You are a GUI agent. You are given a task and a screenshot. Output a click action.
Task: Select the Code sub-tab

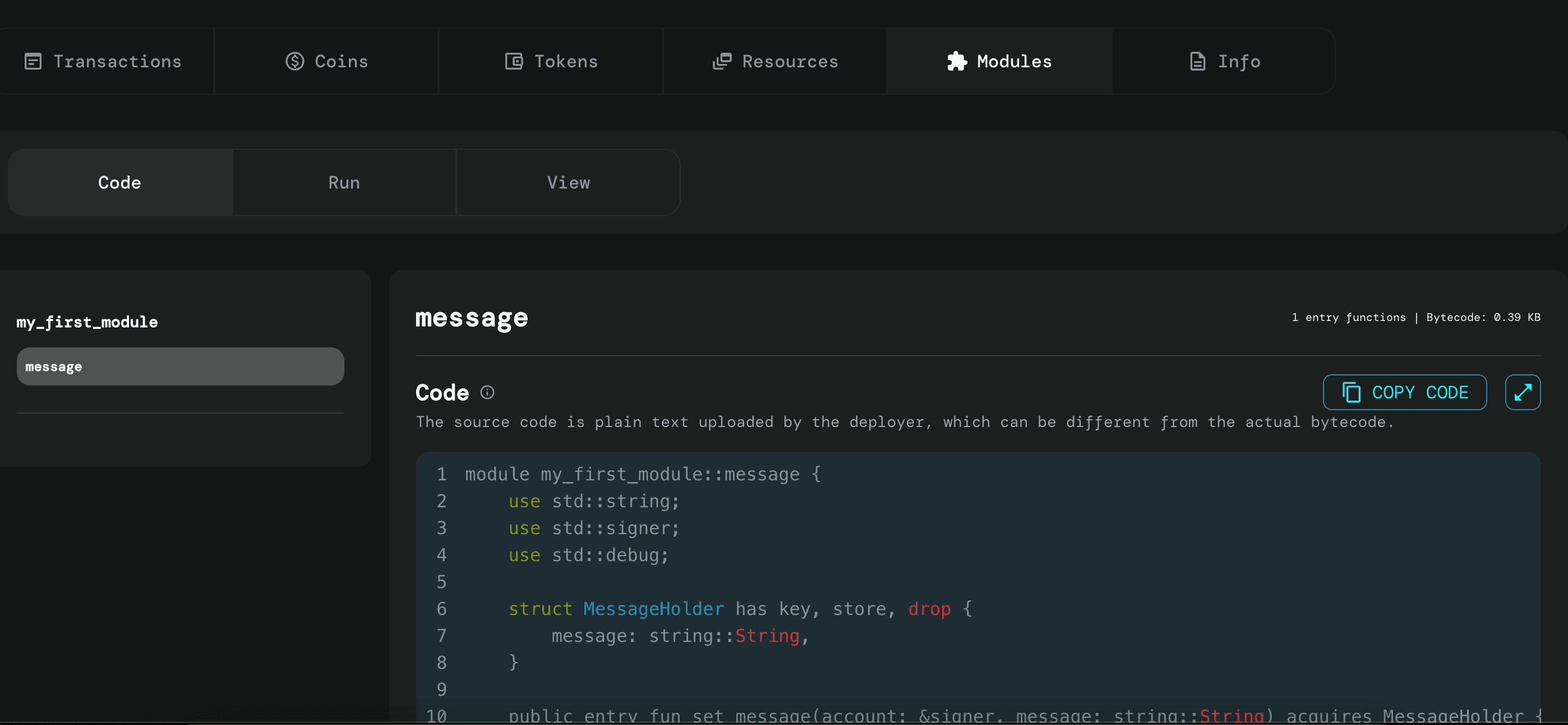pos(120,183)
